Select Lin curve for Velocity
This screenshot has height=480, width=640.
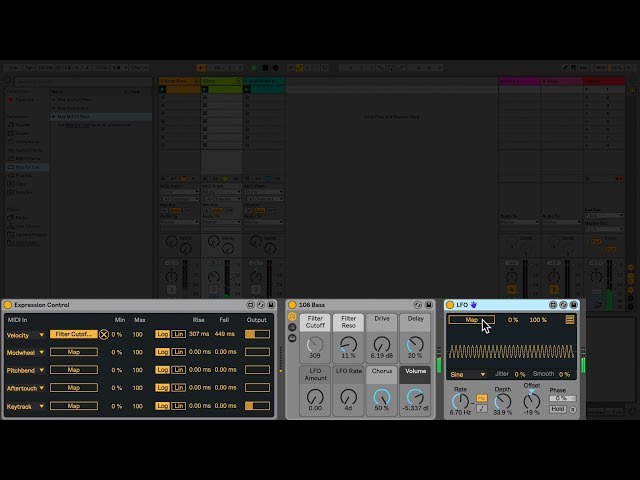[x=178, y=334]
